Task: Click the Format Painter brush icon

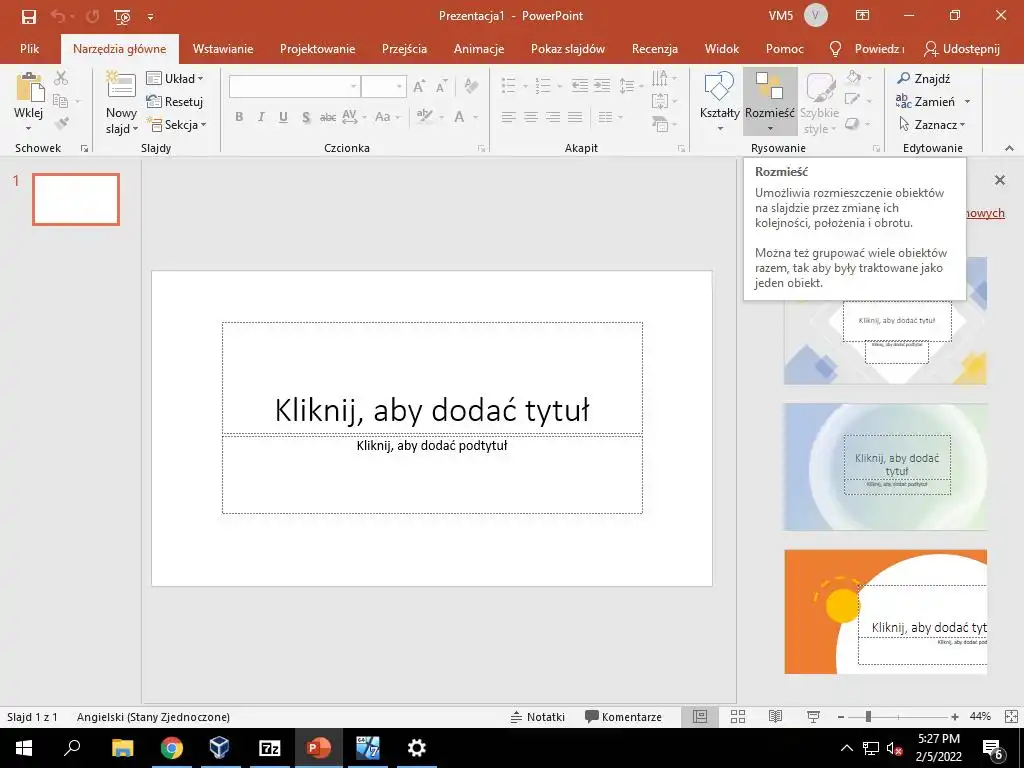Action: 61,123
